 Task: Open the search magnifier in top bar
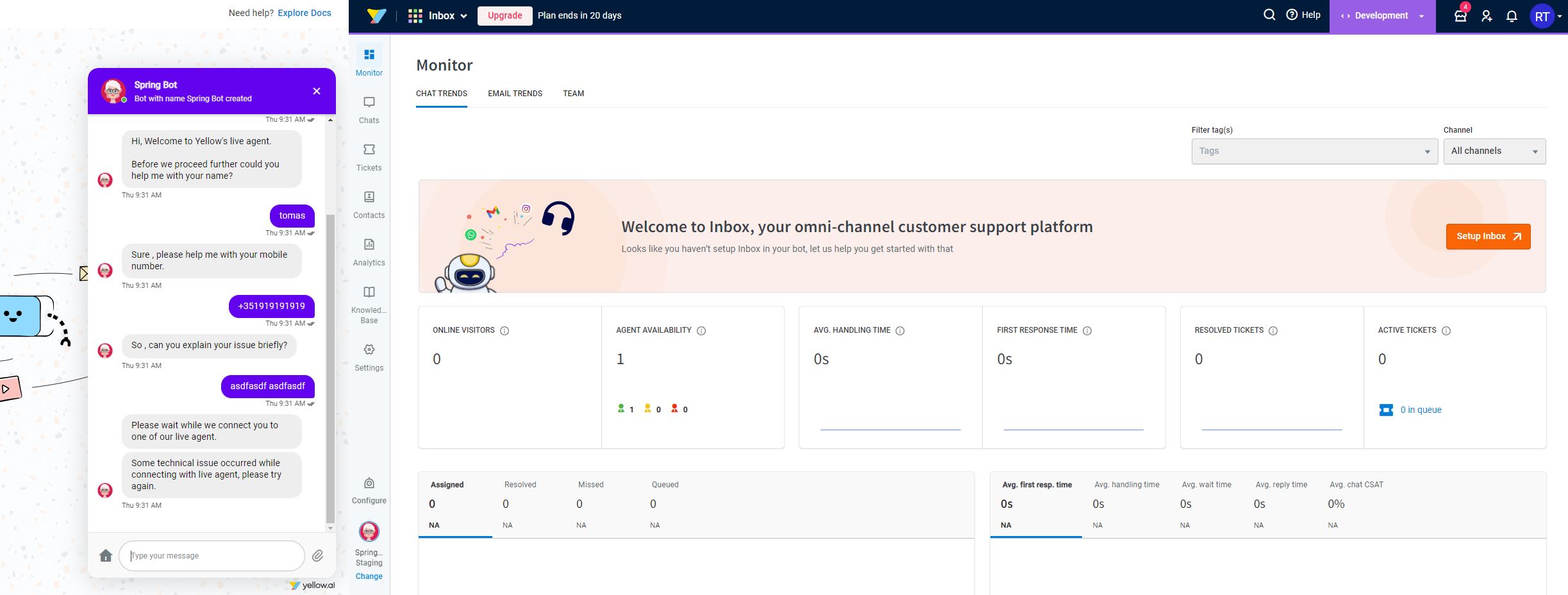pyautogui.click(x=1269, y=15)
